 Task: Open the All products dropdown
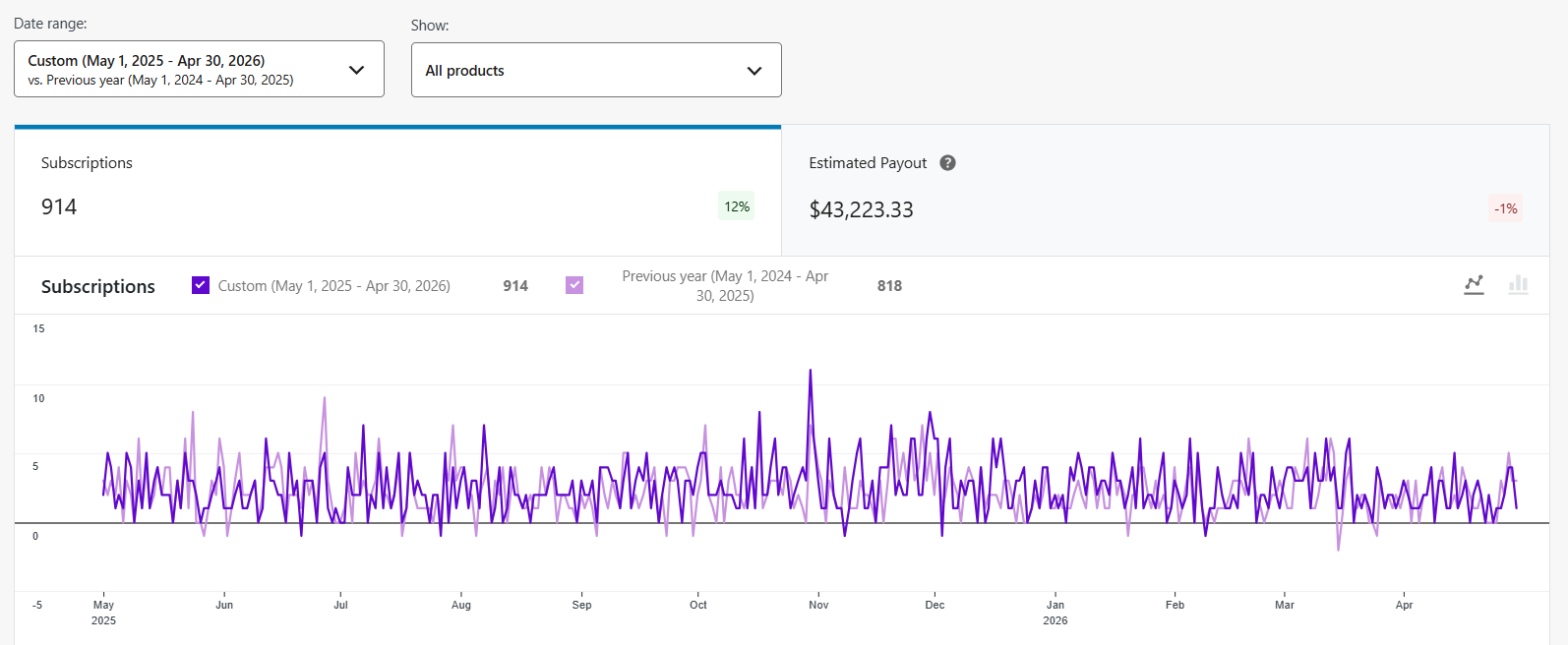[x=596, y=70]
